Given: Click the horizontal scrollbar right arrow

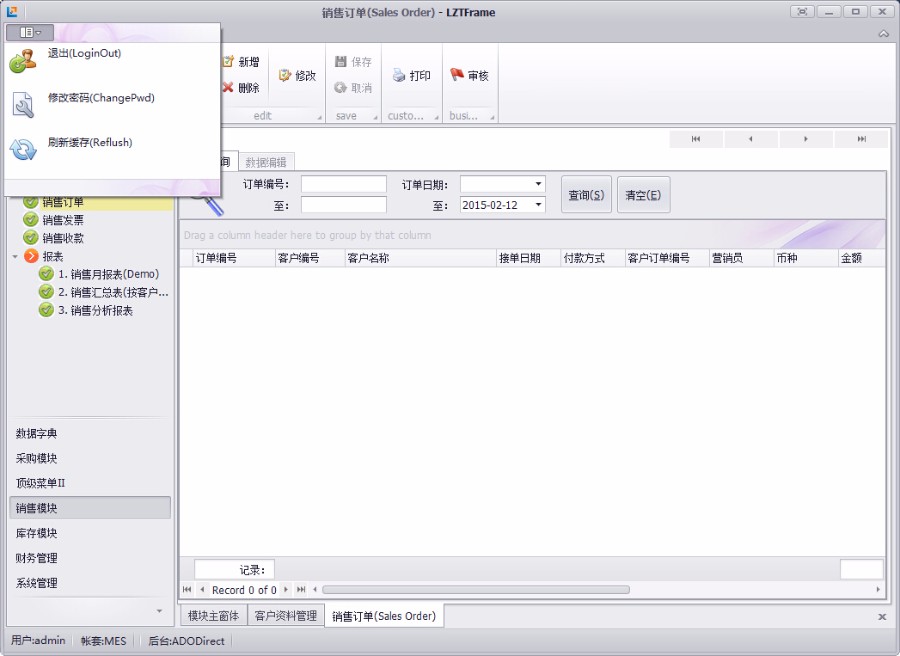Looking at the screenshot, I should pyautogui.click(x=878, y=589).
